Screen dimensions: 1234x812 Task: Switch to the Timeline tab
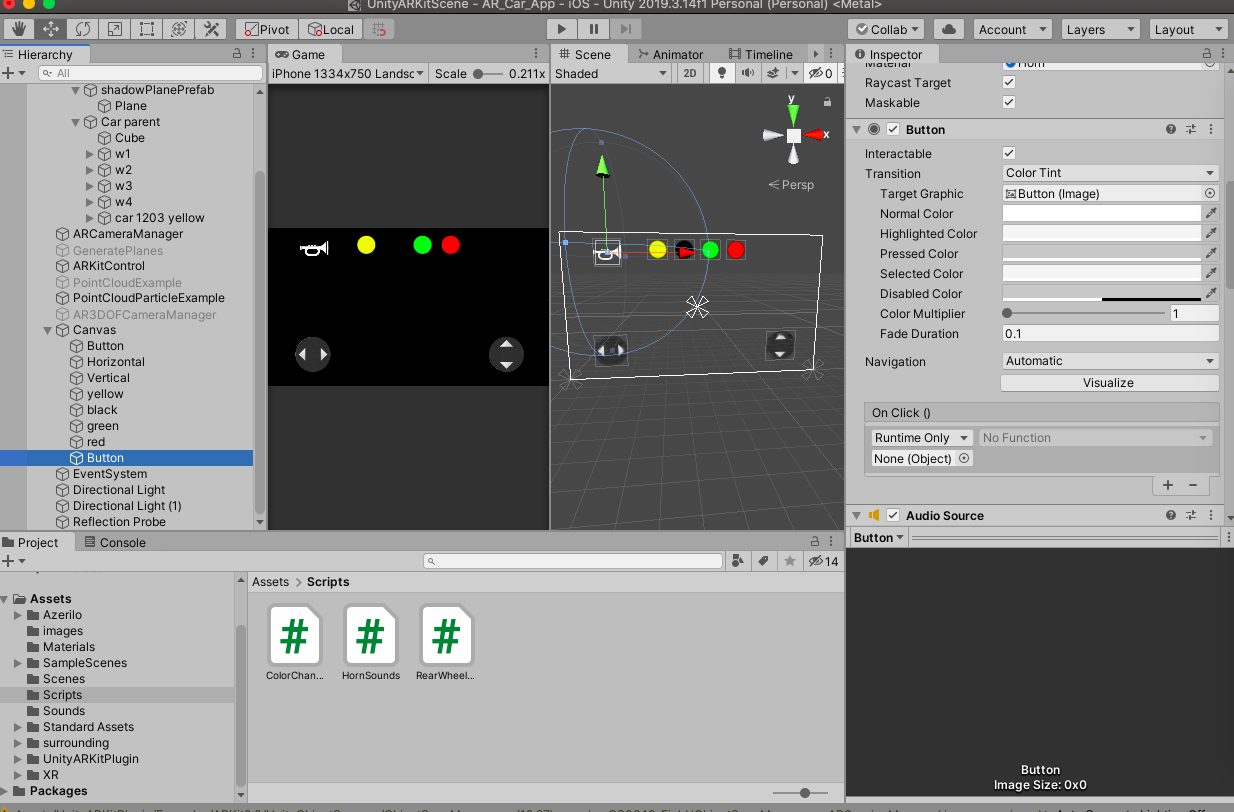tap(762, 54)
